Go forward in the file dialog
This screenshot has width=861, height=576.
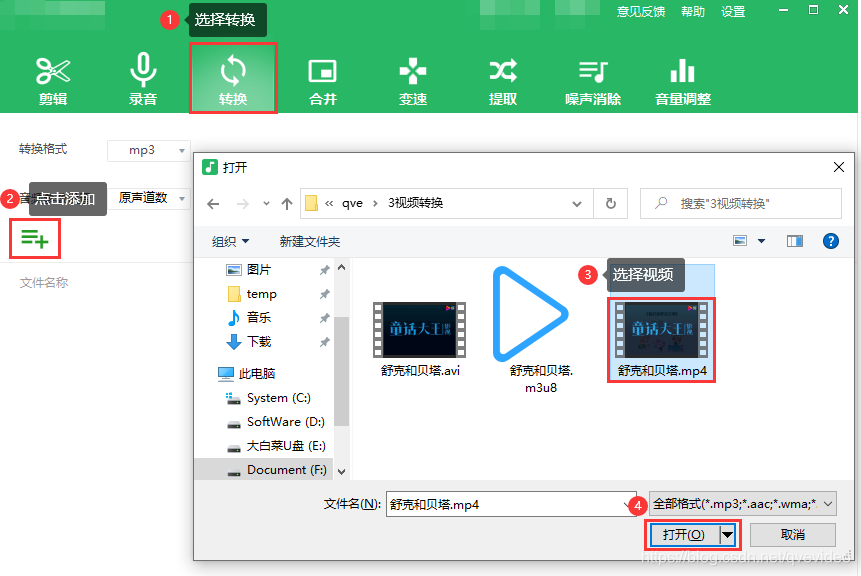(243, 204)
